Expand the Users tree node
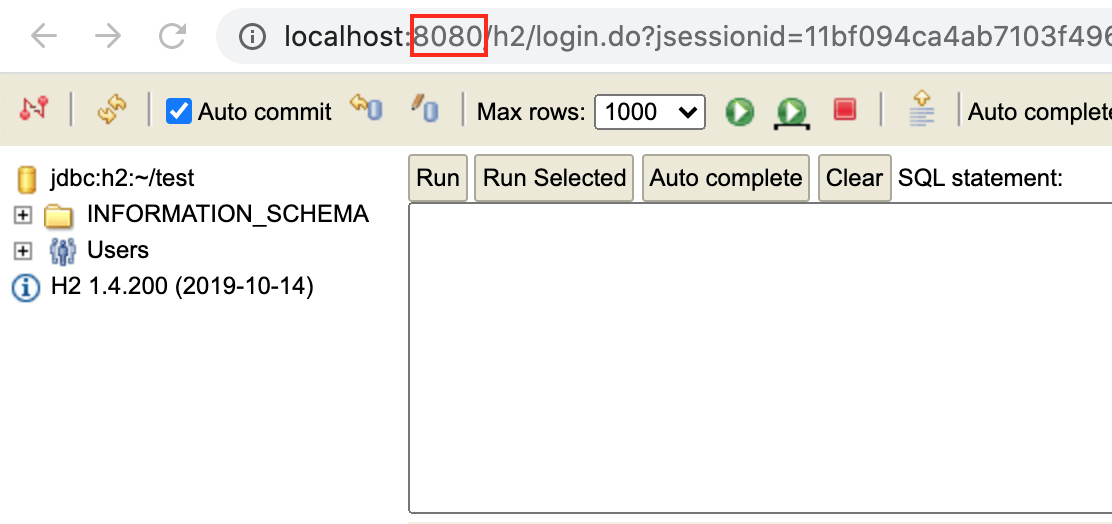The image size is (1112, 524). [23, 251]
